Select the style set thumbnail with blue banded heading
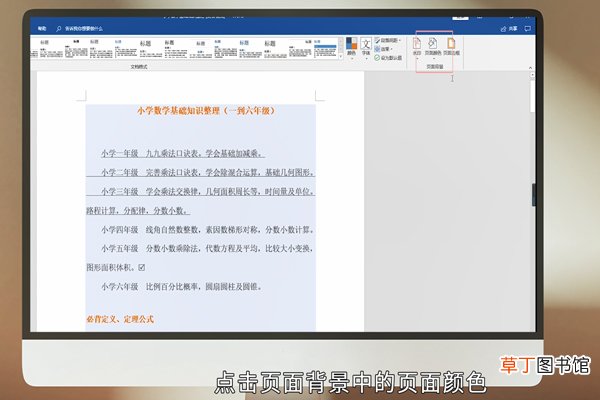 [x=325, y=49]
